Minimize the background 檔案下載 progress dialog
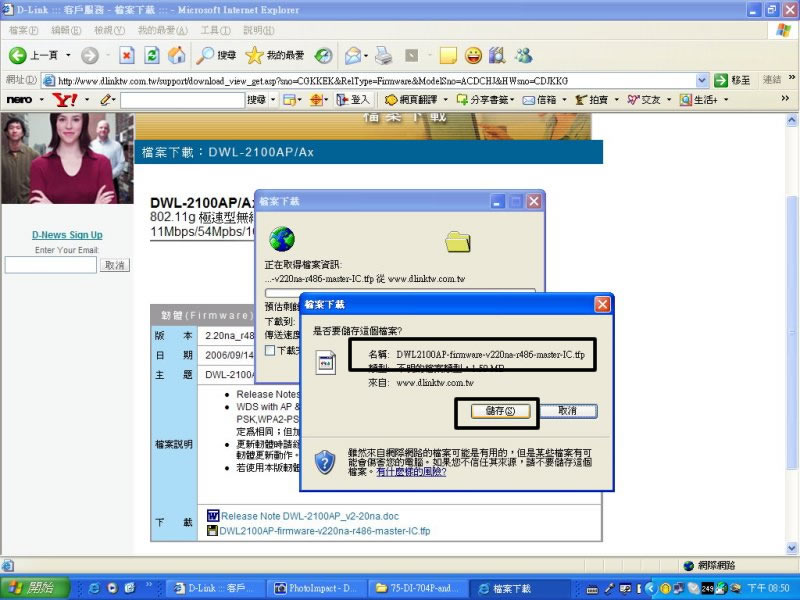Screen dimensions: 800x600 [497, 202]
